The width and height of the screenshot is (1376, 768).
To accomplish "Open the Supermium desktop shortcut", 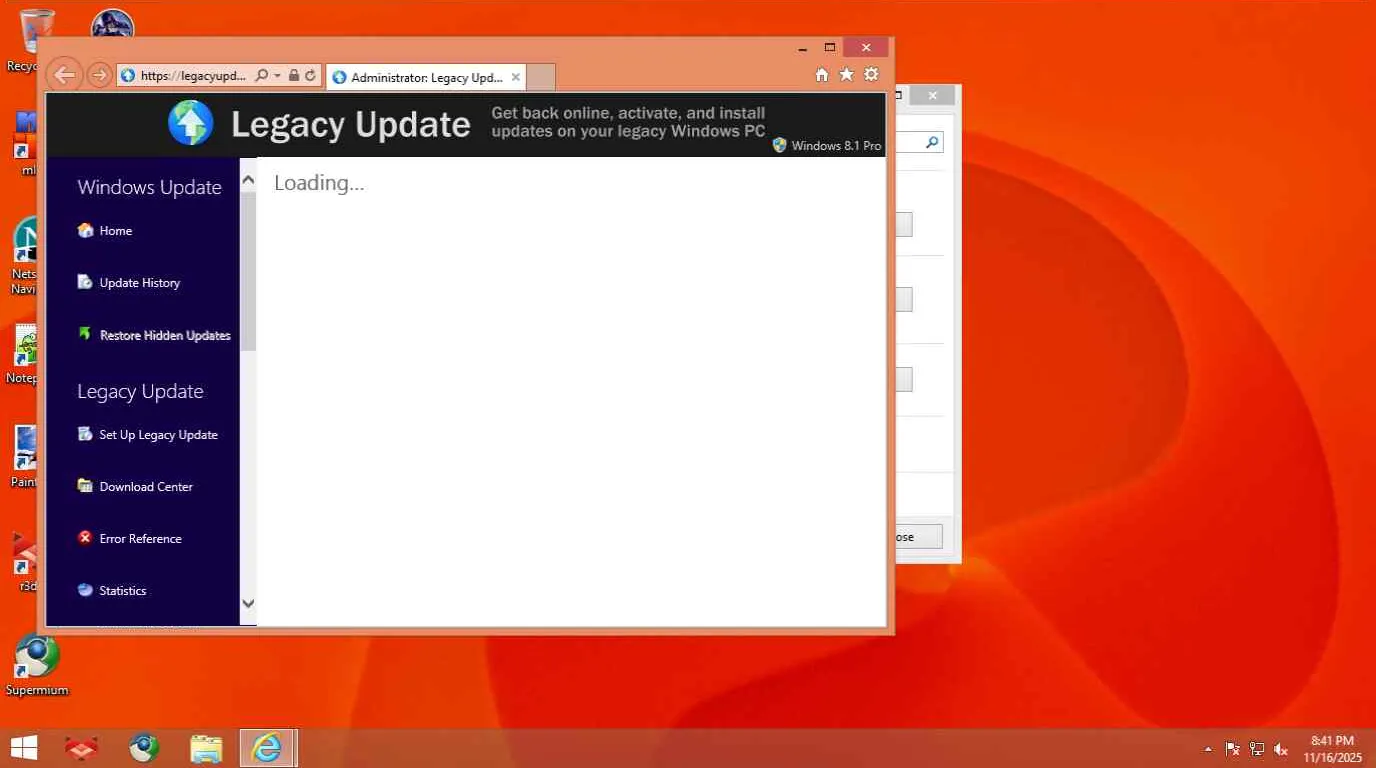I will point(37,665).
